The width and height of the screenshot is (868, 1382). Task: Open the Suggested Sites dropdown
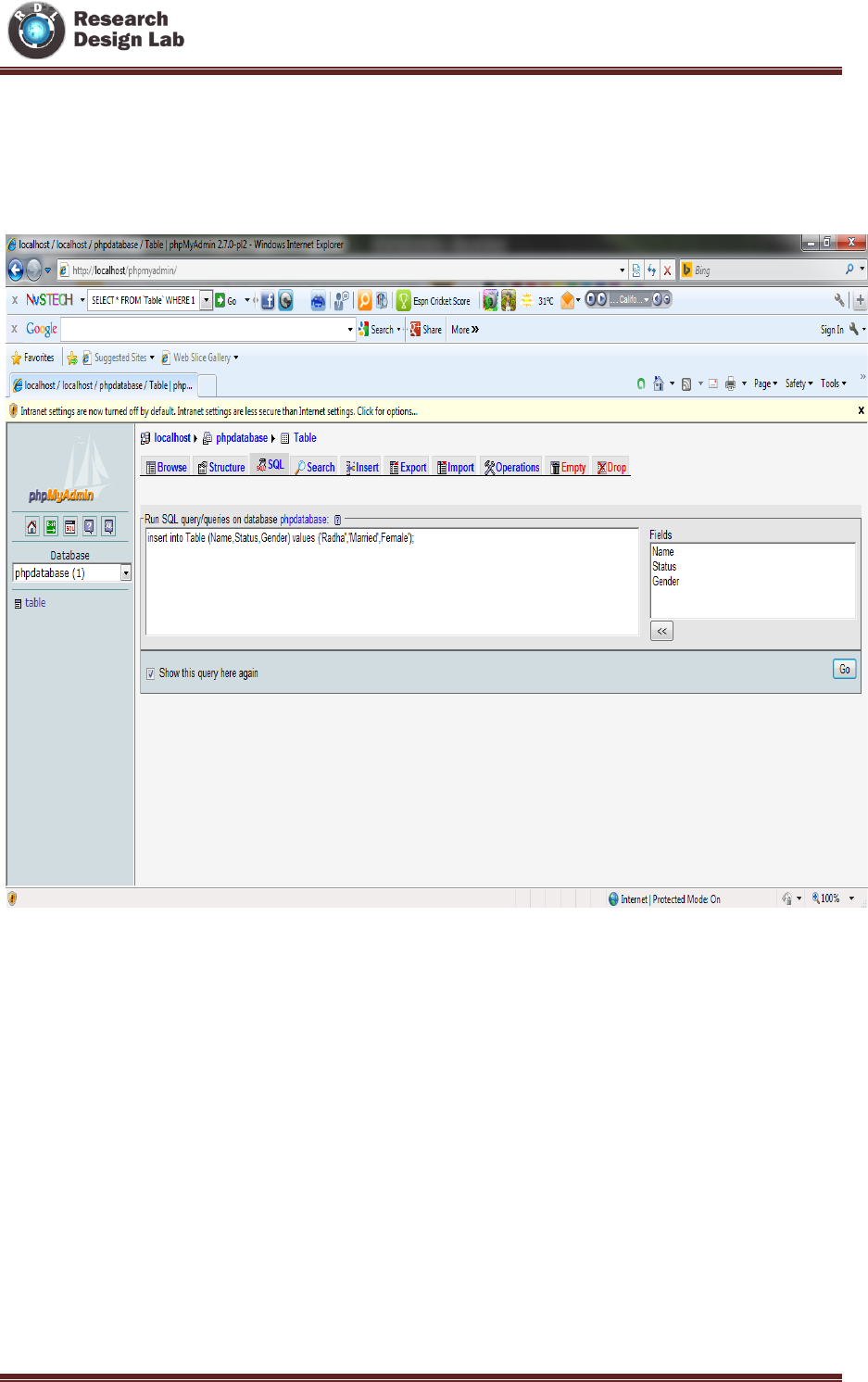point(119,358)
